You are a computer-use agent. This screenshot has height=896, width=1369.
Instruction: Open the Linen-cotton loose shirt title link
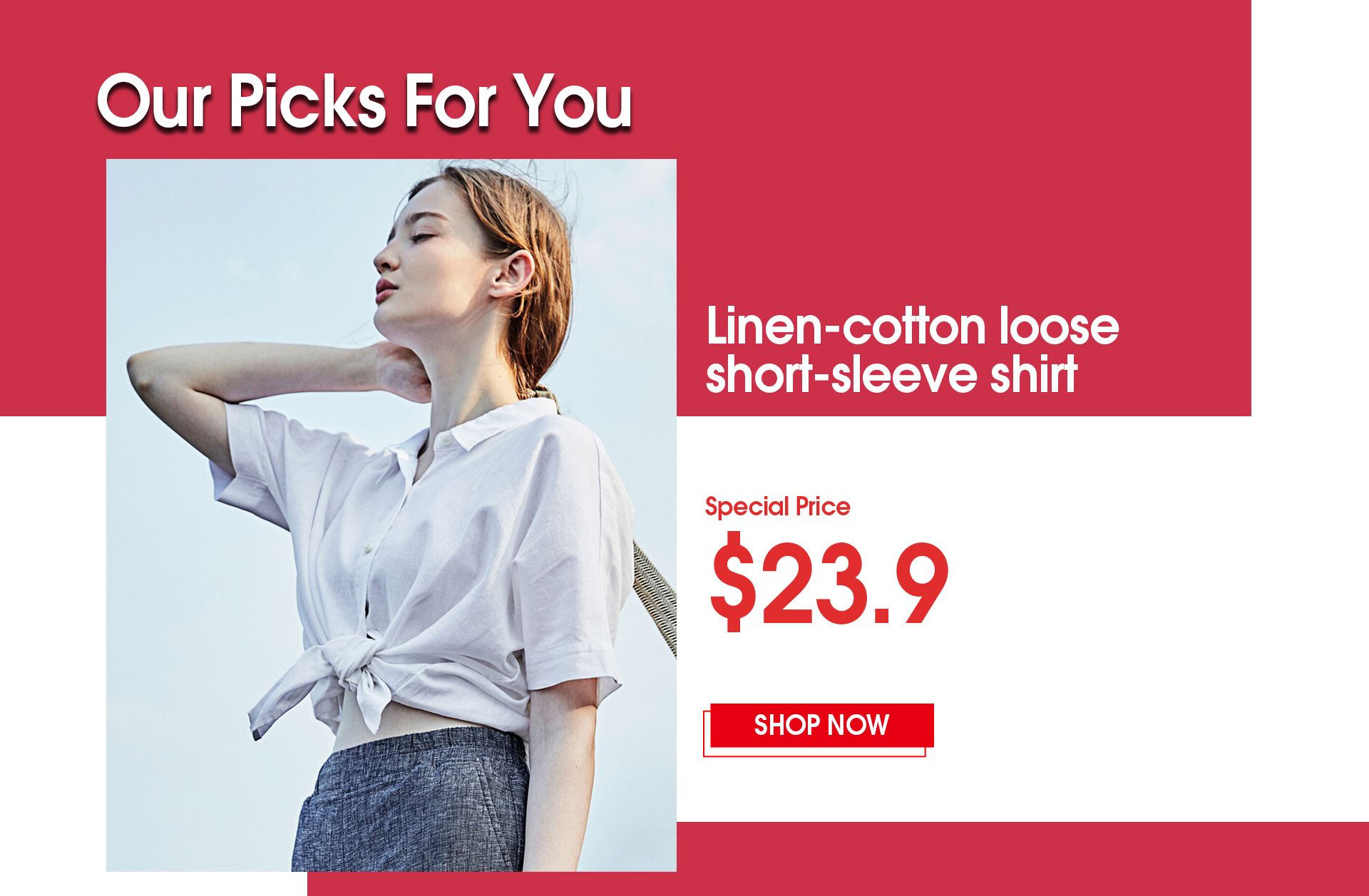pyautogui.click(x=912, y=350)
